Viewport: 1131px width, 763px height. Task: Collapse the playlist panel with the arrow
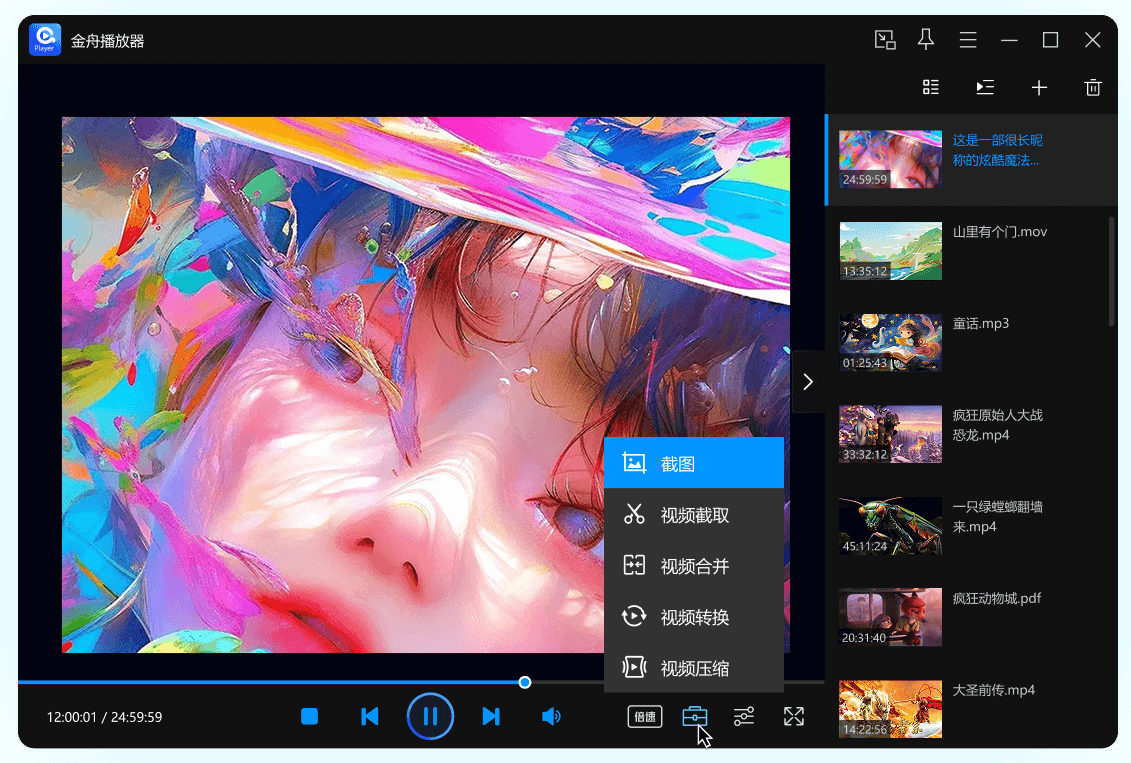tap(808, 382)
